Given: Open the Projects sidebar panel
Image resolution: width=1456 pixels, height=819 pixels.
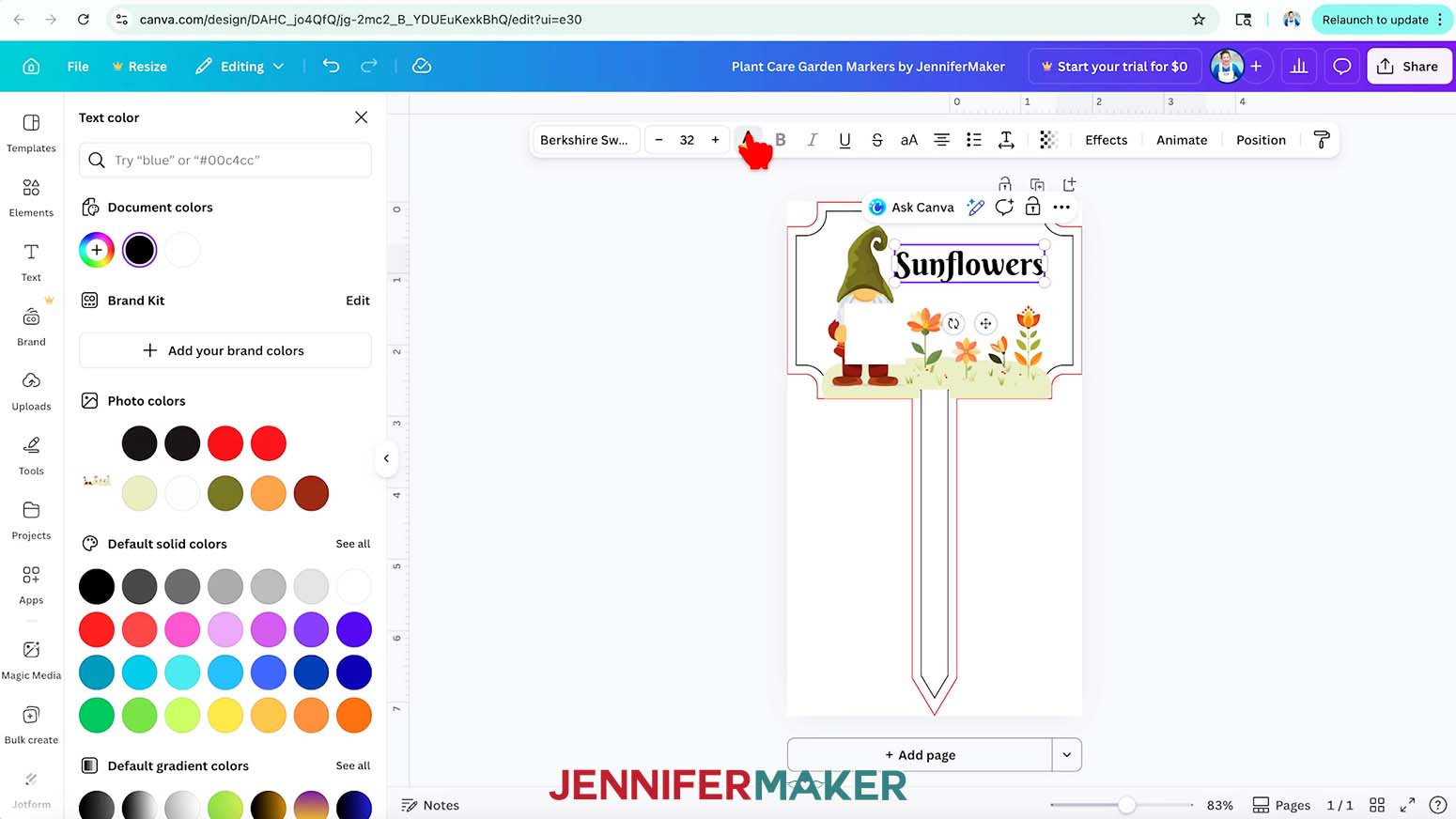Looking at the screenshot, I should [31, 521].
